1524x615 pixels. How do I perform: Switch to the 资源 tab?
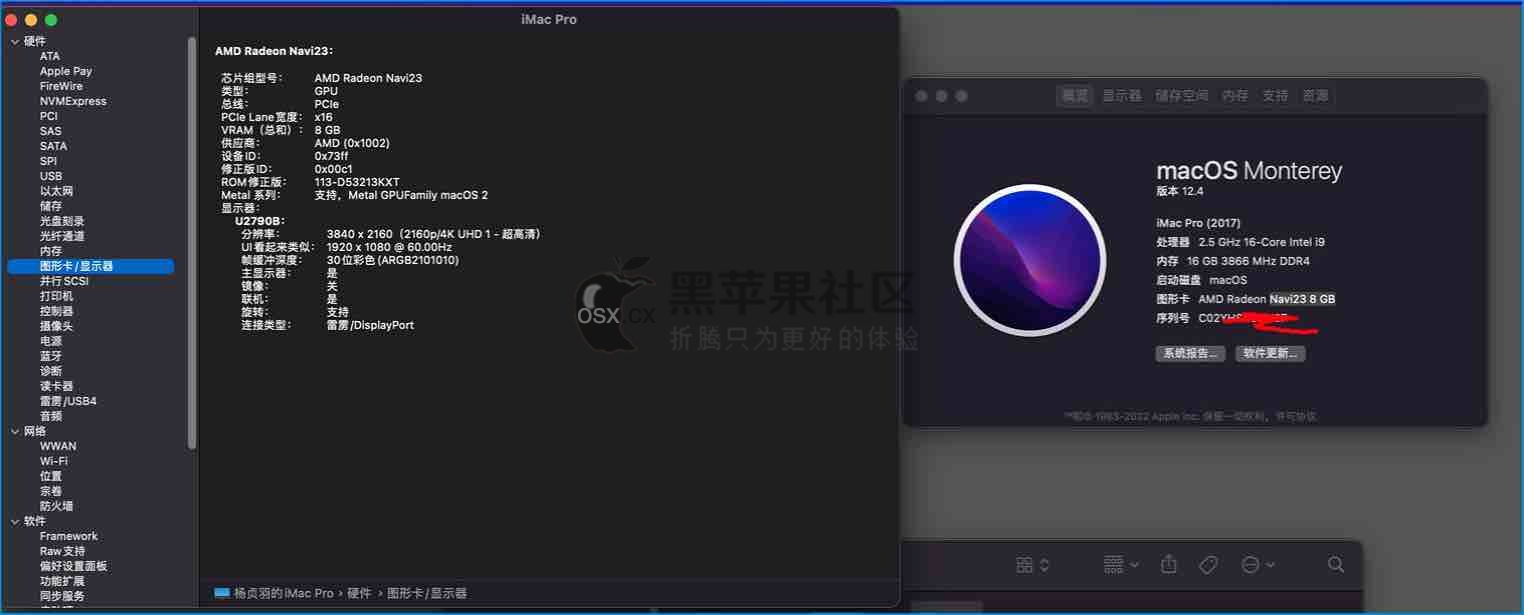1315,96
